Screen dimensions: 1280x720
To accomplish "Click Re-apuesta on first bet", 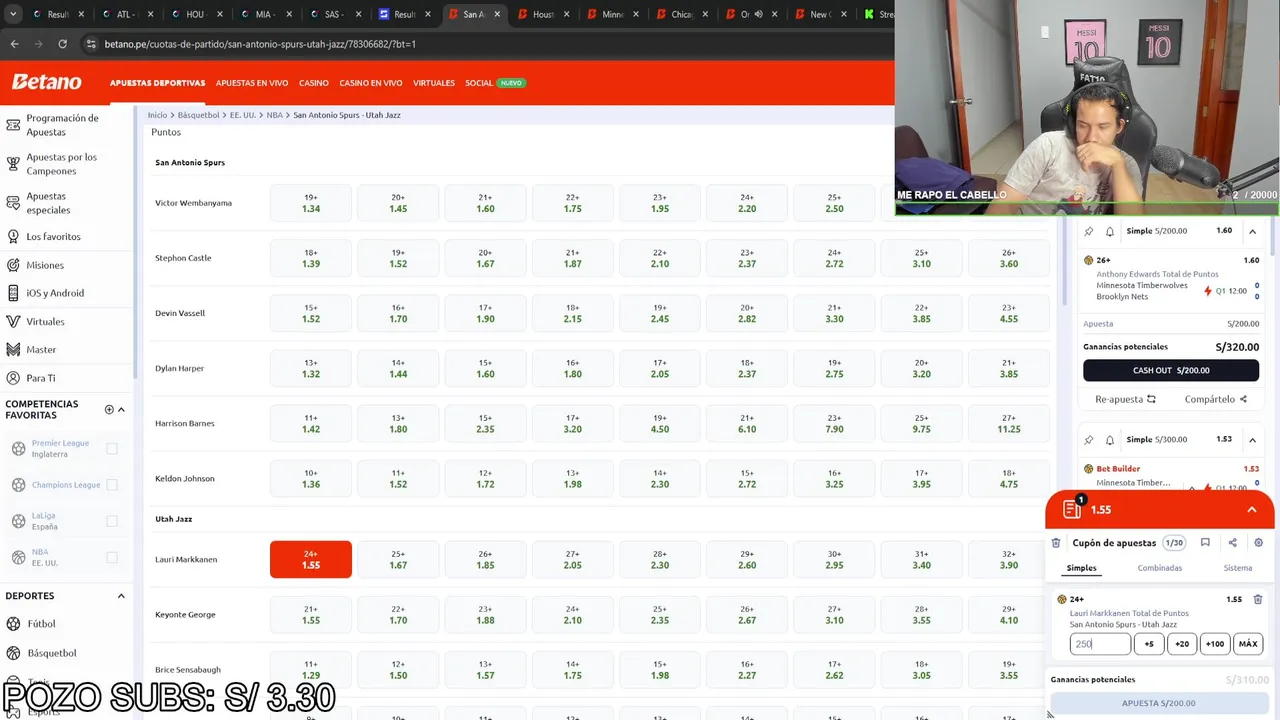I will (x=1125, y=399).
